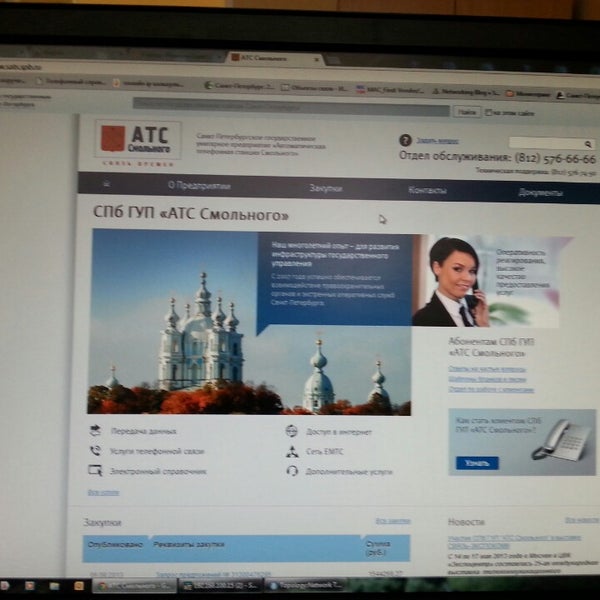Click the Все услуги link
600x600 pixels.
point(103,492)
